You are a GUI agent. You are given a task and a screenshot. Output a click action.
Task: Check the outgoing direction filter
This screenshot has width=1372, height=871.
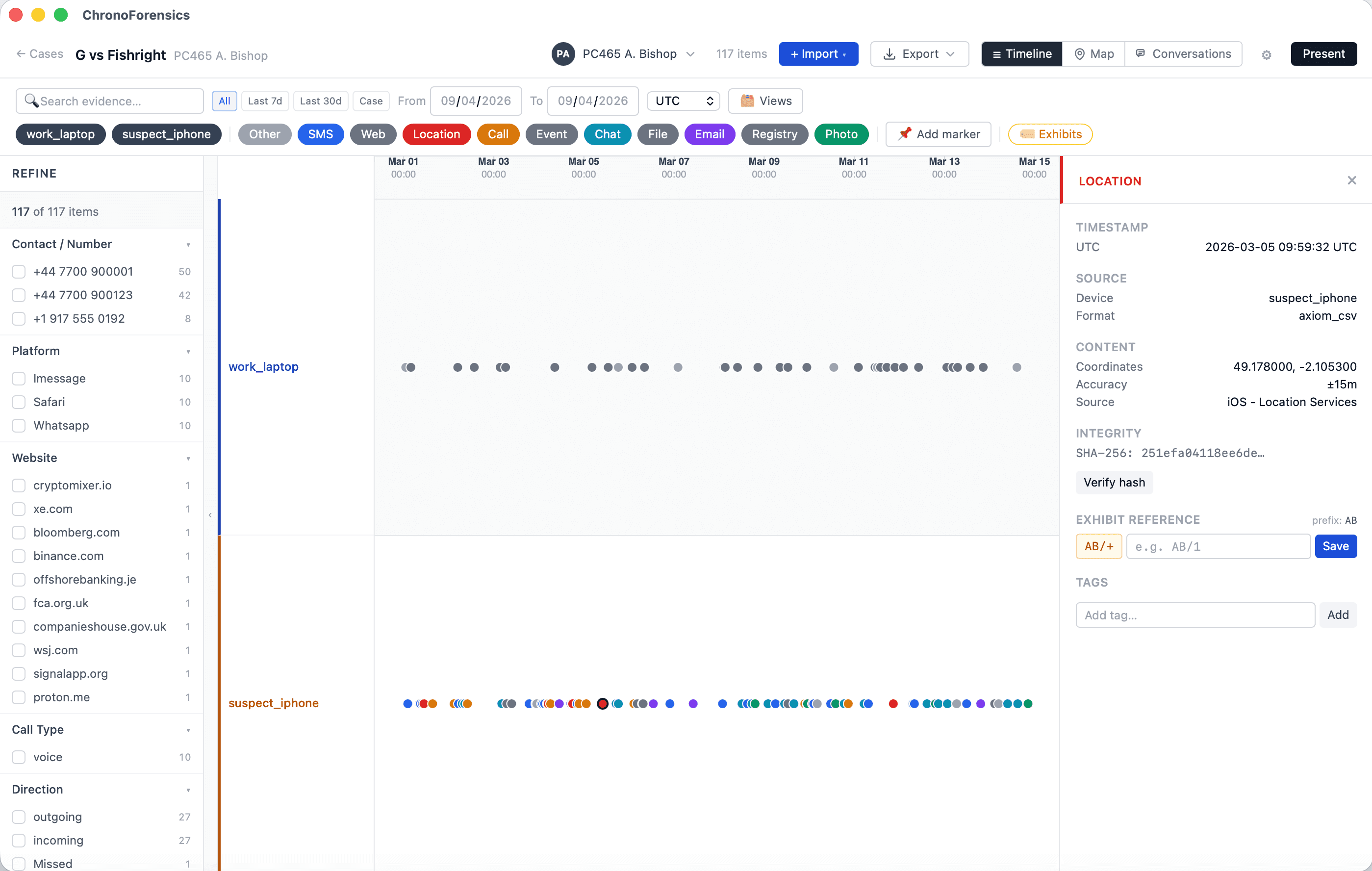click(x=19, y=817)
